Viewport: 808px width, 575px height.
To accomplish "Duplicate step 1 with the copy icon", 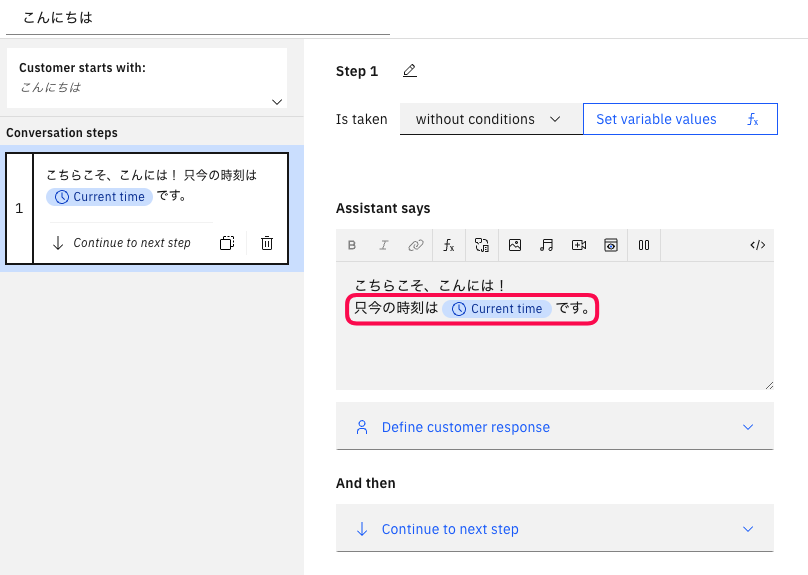I will pos(227,243).
